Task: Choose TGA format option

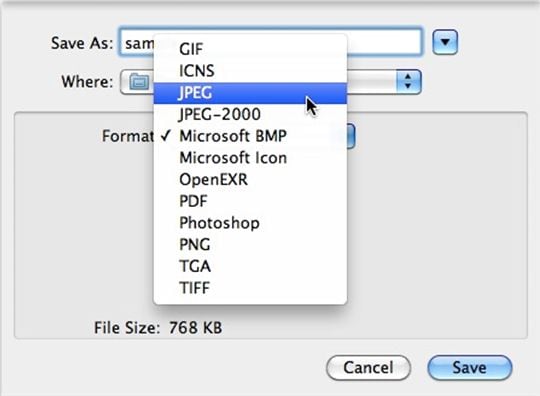Action: point(250,266)
